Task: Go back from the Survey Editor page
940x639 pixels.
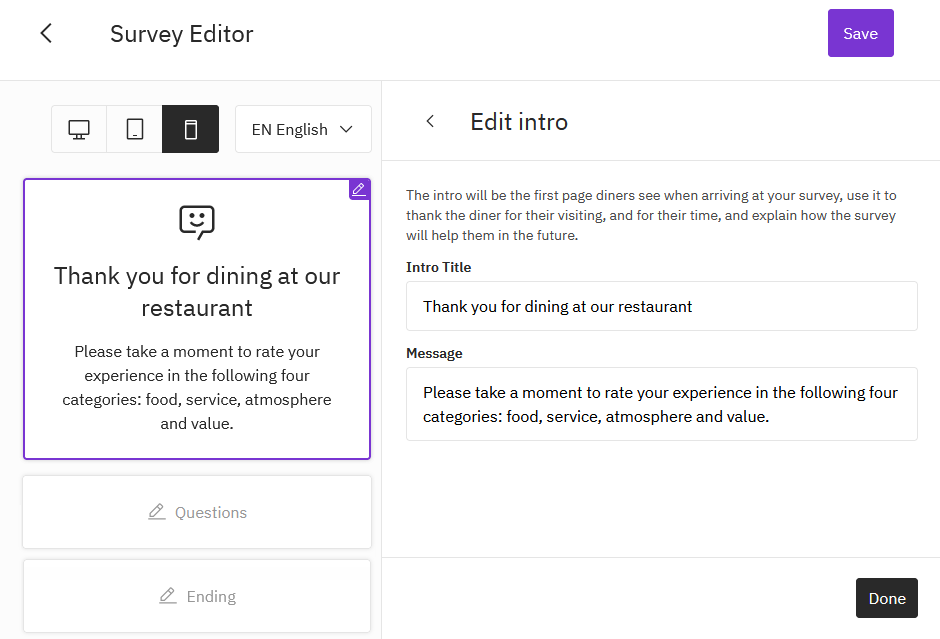Action: (46, 33)
